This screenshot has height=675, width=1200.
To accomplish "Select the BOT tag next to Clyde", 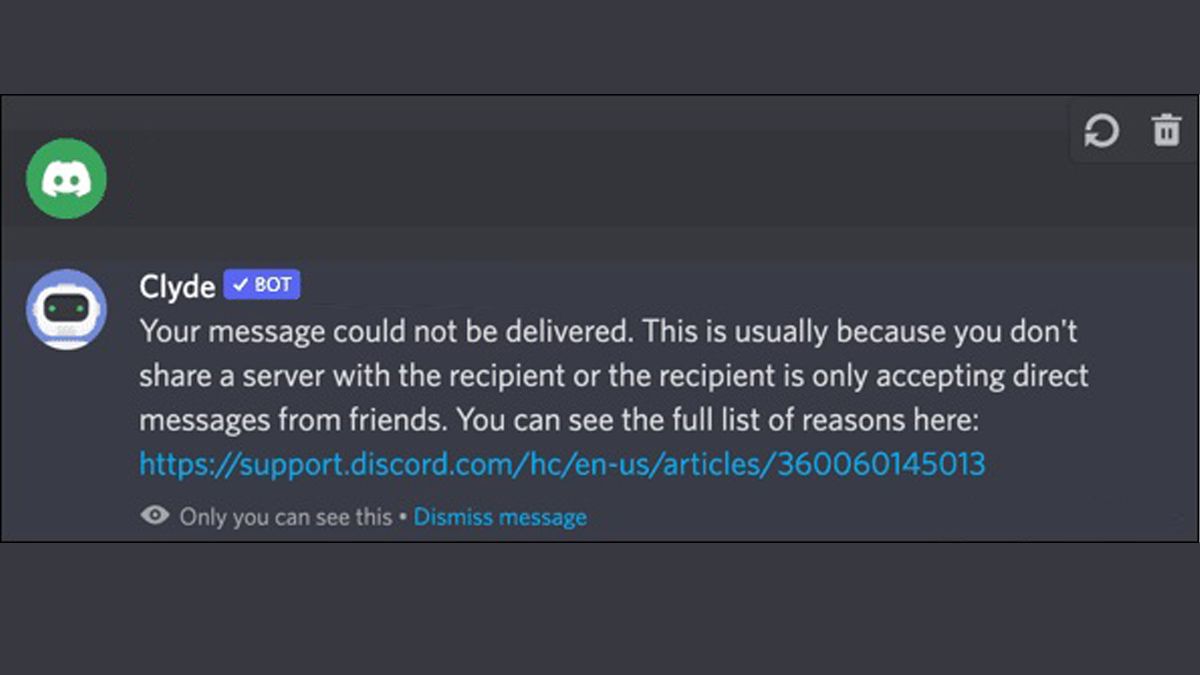I will pos(262,284).
